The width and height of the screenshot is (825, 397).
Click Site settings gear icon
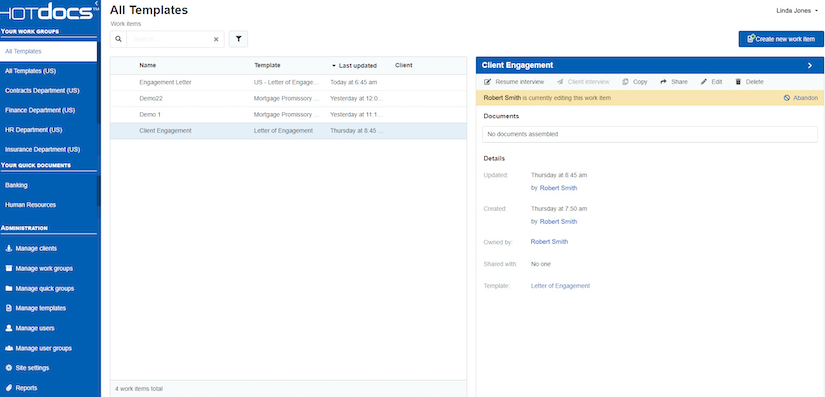(8, 368)
